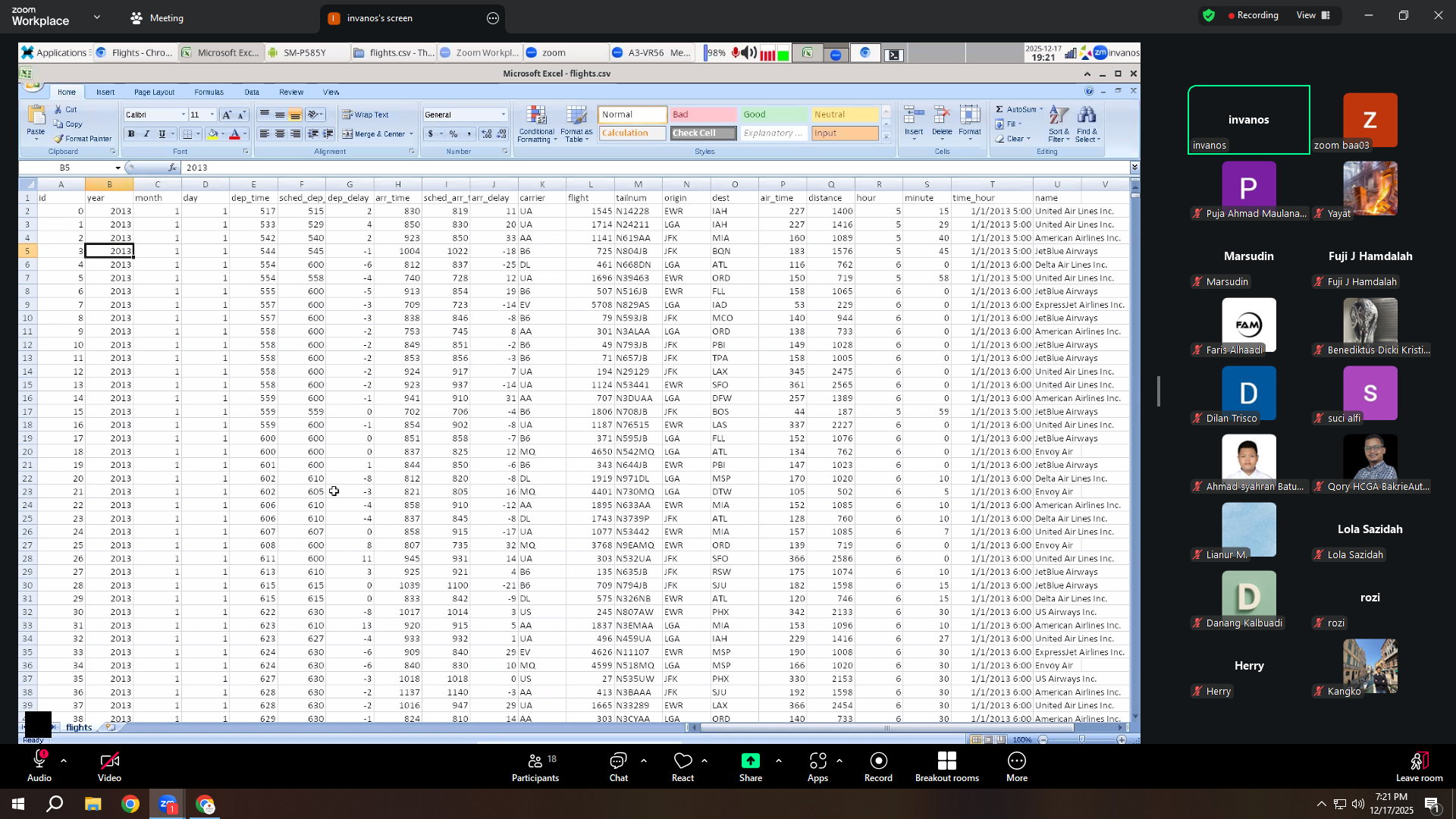This screenshot has width=1456, height=819.
Task: Open Zoom Participants panel
Action: pyautogui.click(x=535, y=767)
